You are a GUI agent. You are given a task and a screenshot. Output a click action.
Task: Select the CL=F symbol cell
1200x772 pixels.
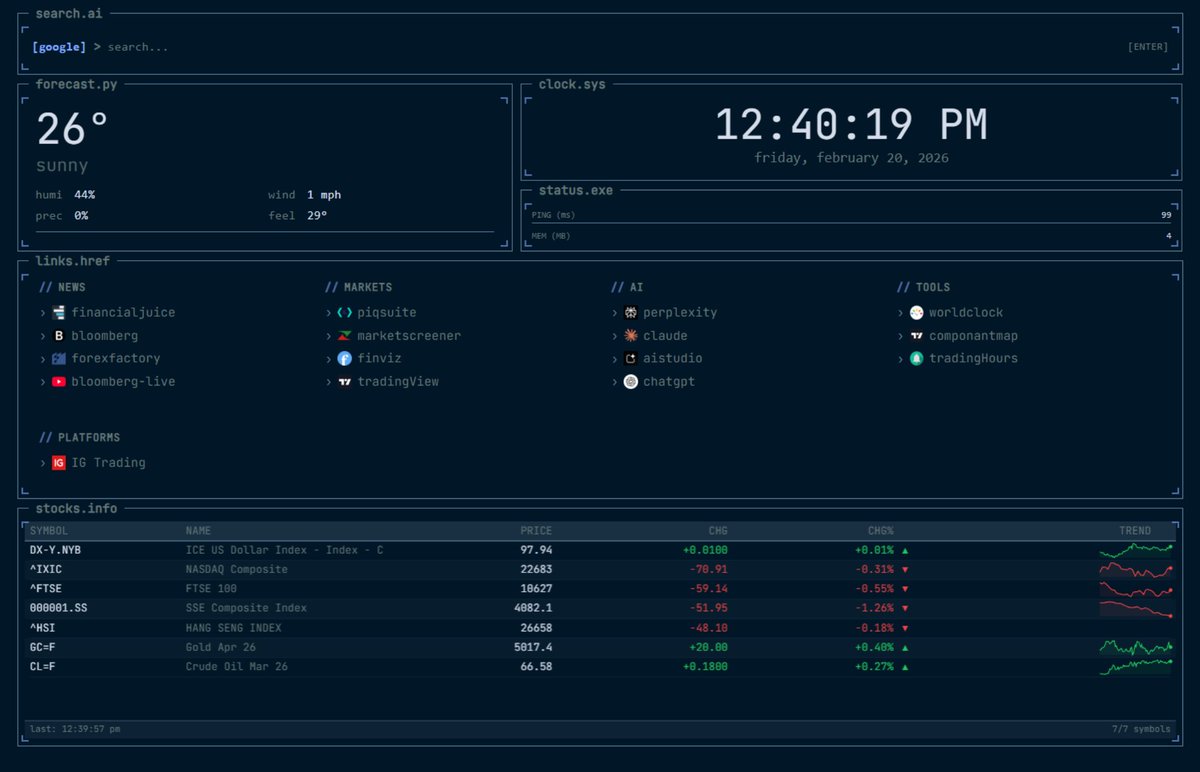coord(43,666)
